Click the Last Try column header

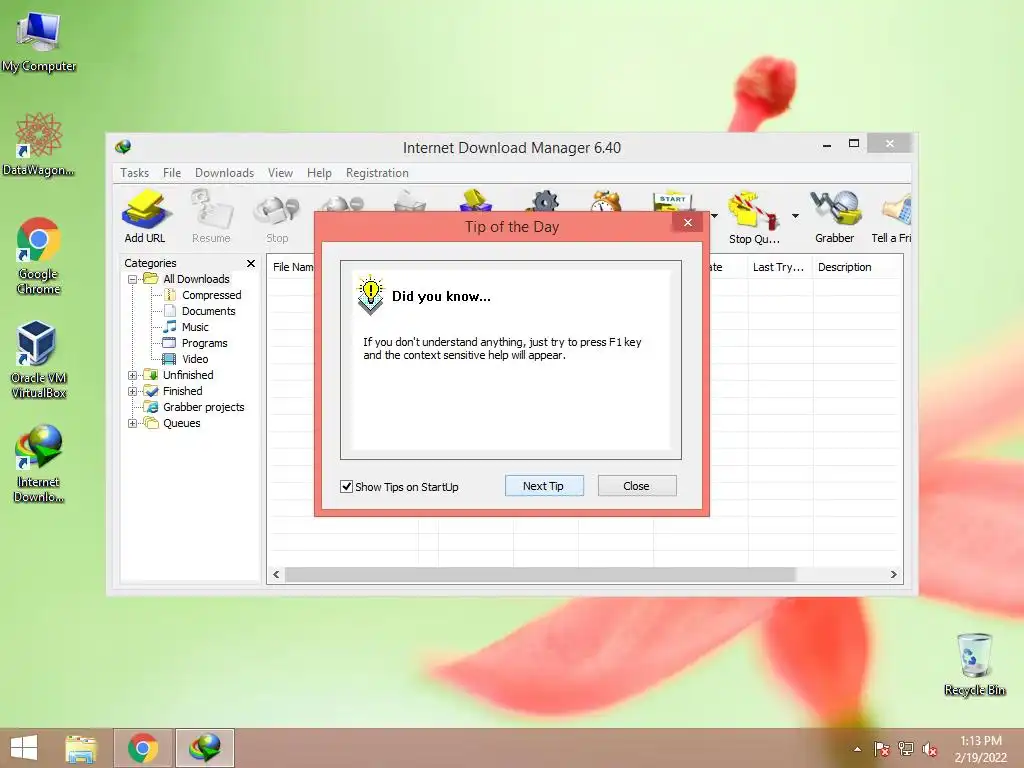pos(778,267)
